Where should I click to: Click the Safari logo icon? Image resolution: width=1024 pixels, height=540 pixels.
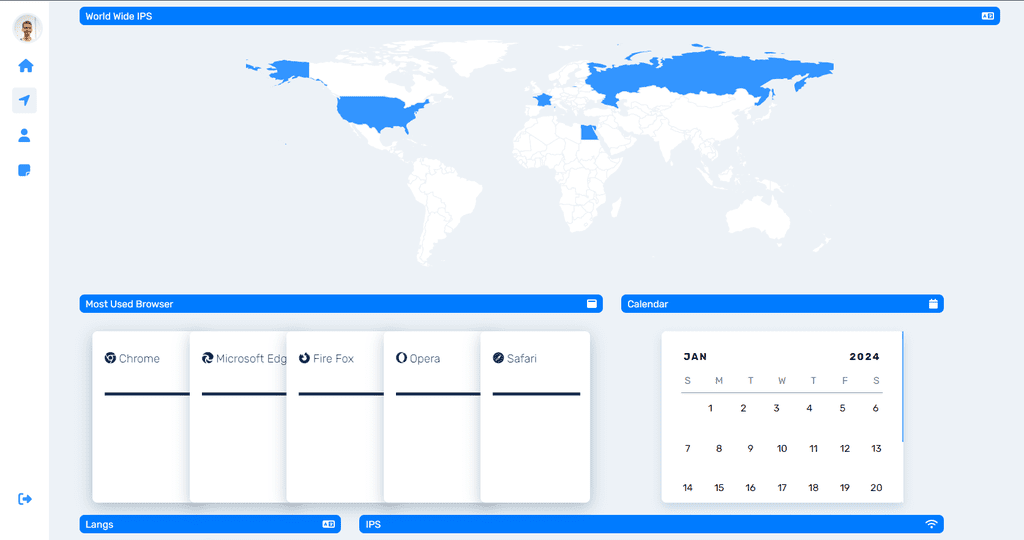[x=498, y=358]
